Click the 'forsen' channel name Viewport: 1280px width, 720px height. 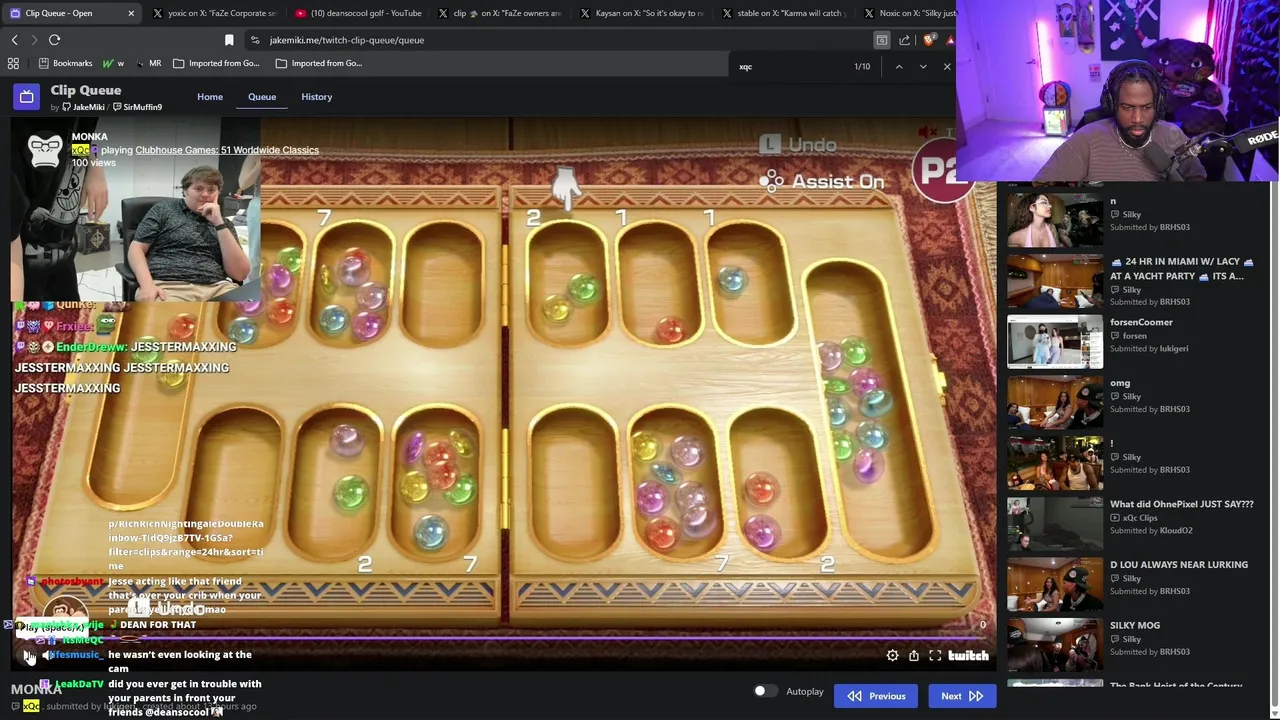(1135, 336)
